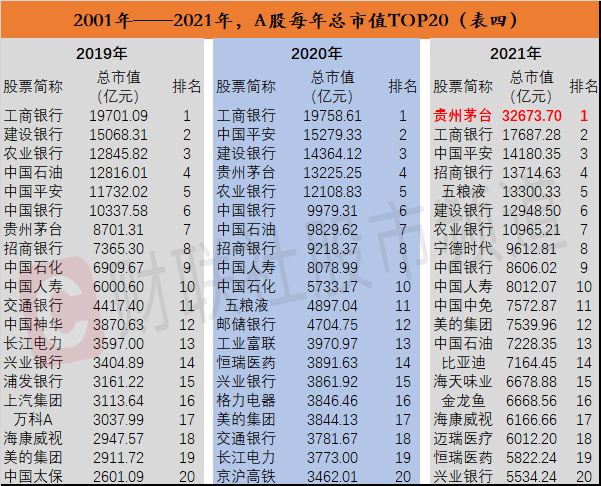This screenshot has width=601, height=486.
Task: Select the '宁德时代' cell
Action: (463, 248)
